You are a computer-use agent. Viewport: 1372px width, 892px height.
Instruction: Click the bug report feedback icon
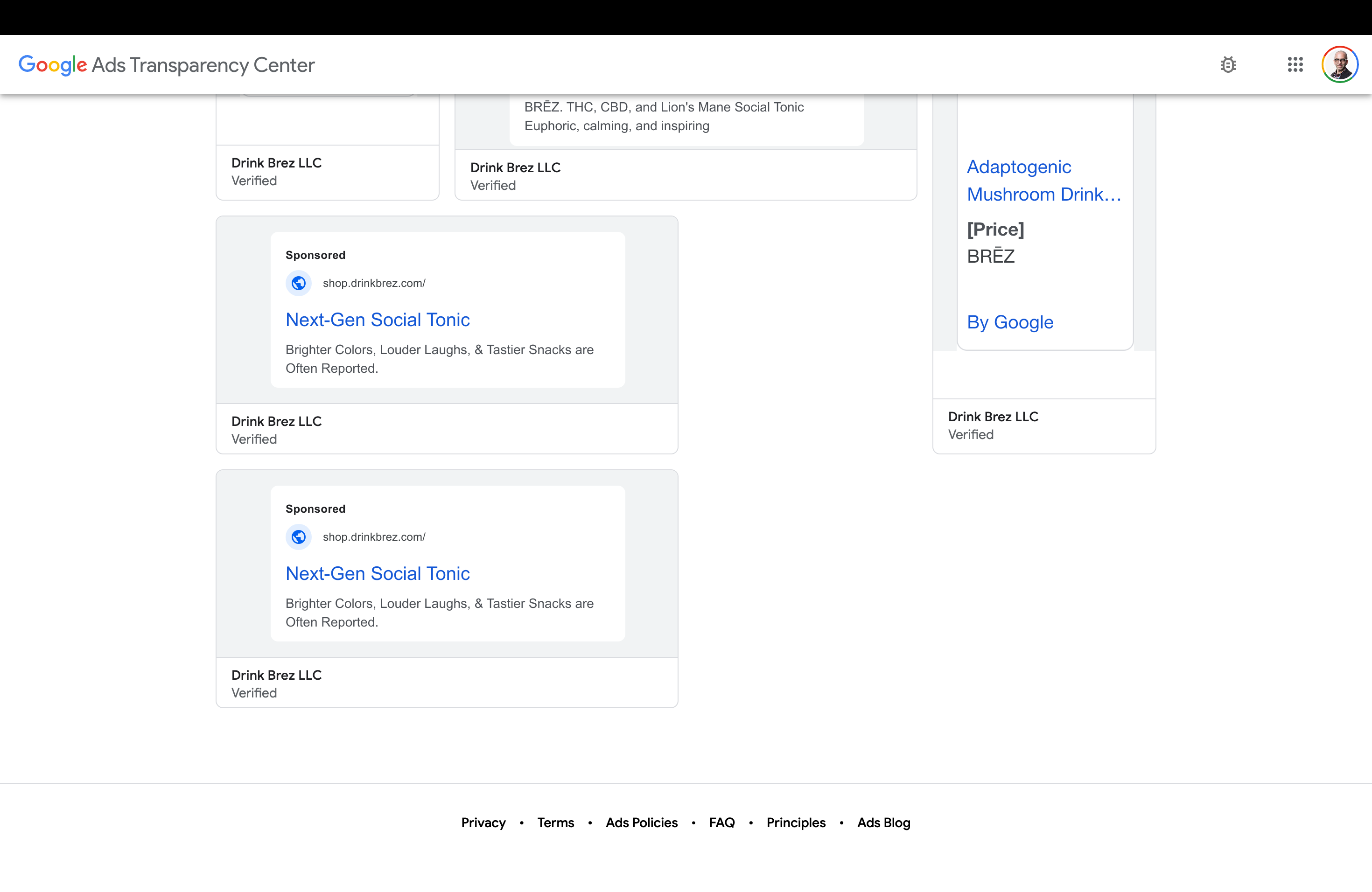point(1228,64)
